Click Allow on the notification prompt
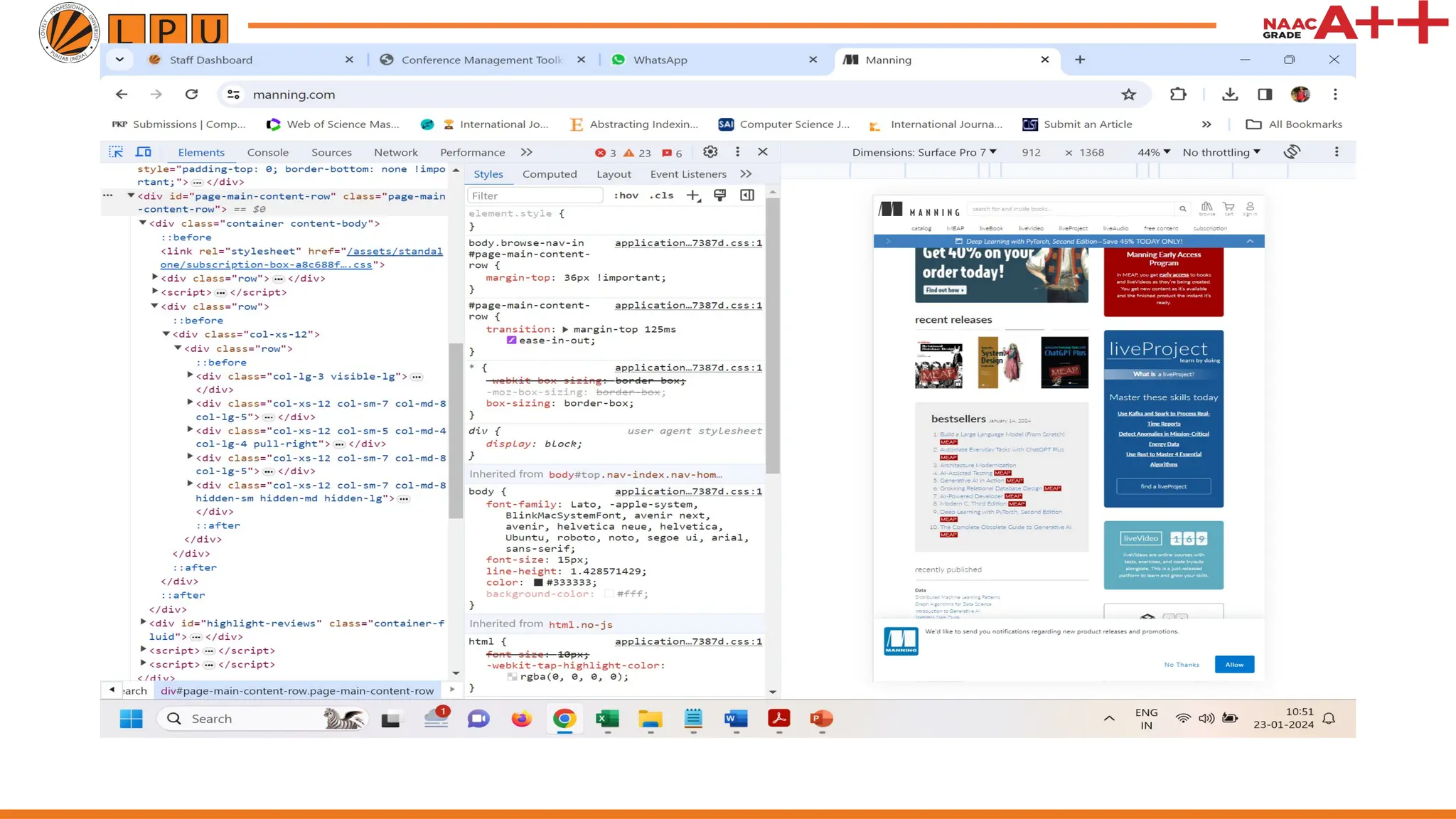1456x819 pixels. (1234, 665)
